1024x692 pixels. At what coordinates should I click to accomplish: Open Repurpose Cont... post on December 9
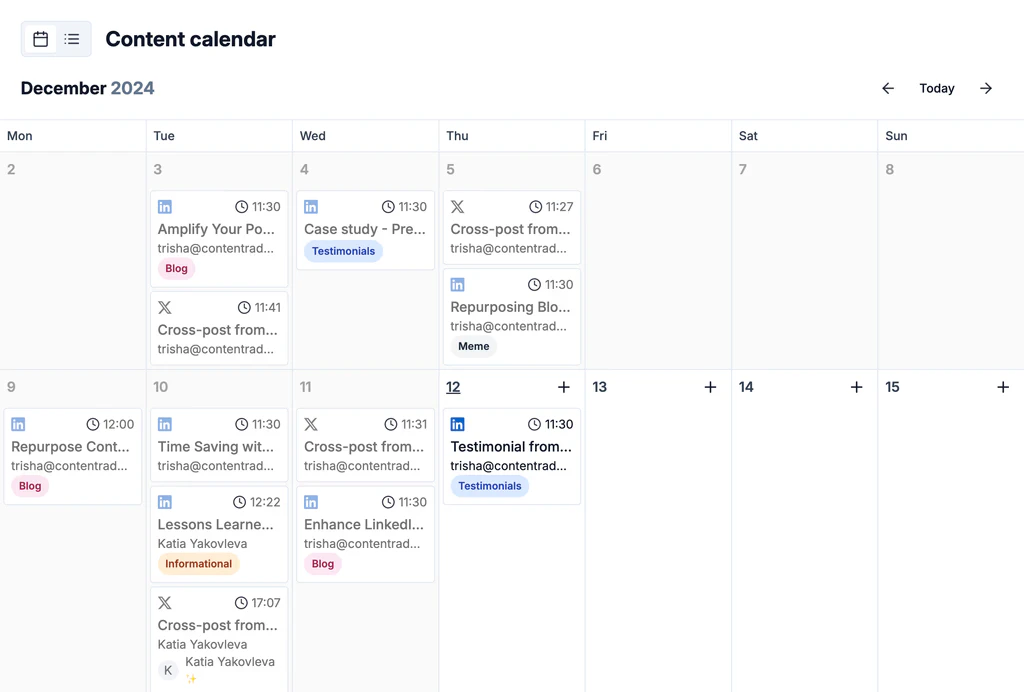tap(71, 447)
